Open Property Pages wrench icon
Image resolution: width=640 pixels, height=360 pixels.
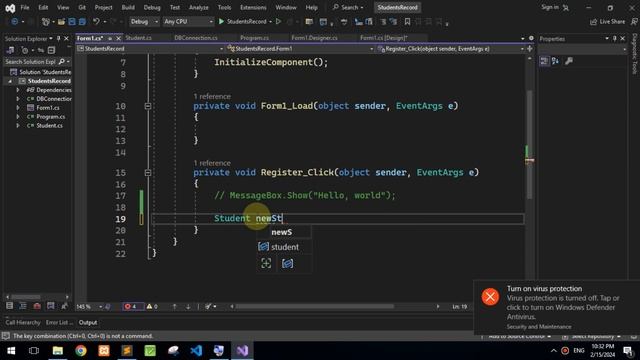pos(569,61)
